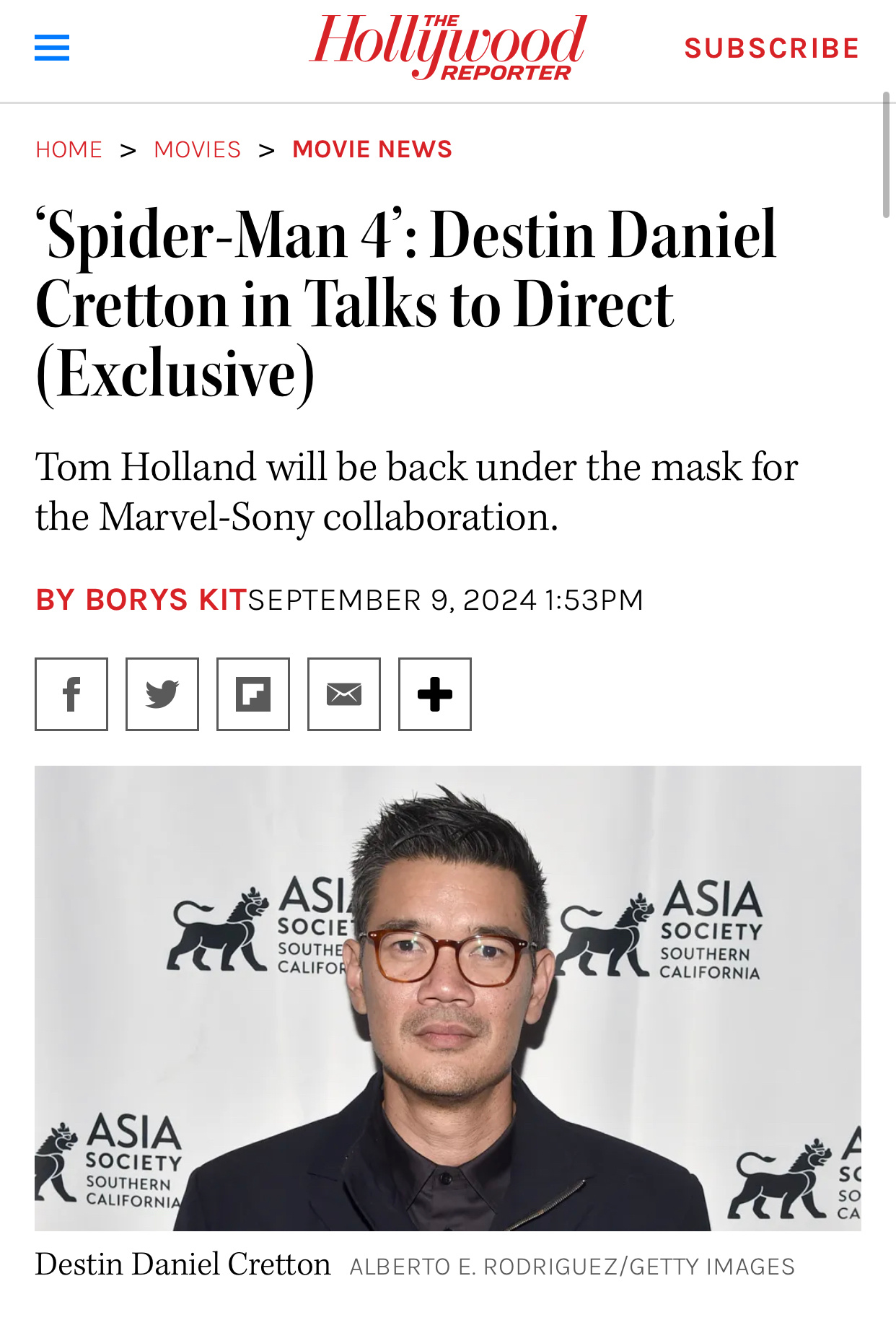
Task: Click the September 9, 2024 publish date
Action: point(446,600)
